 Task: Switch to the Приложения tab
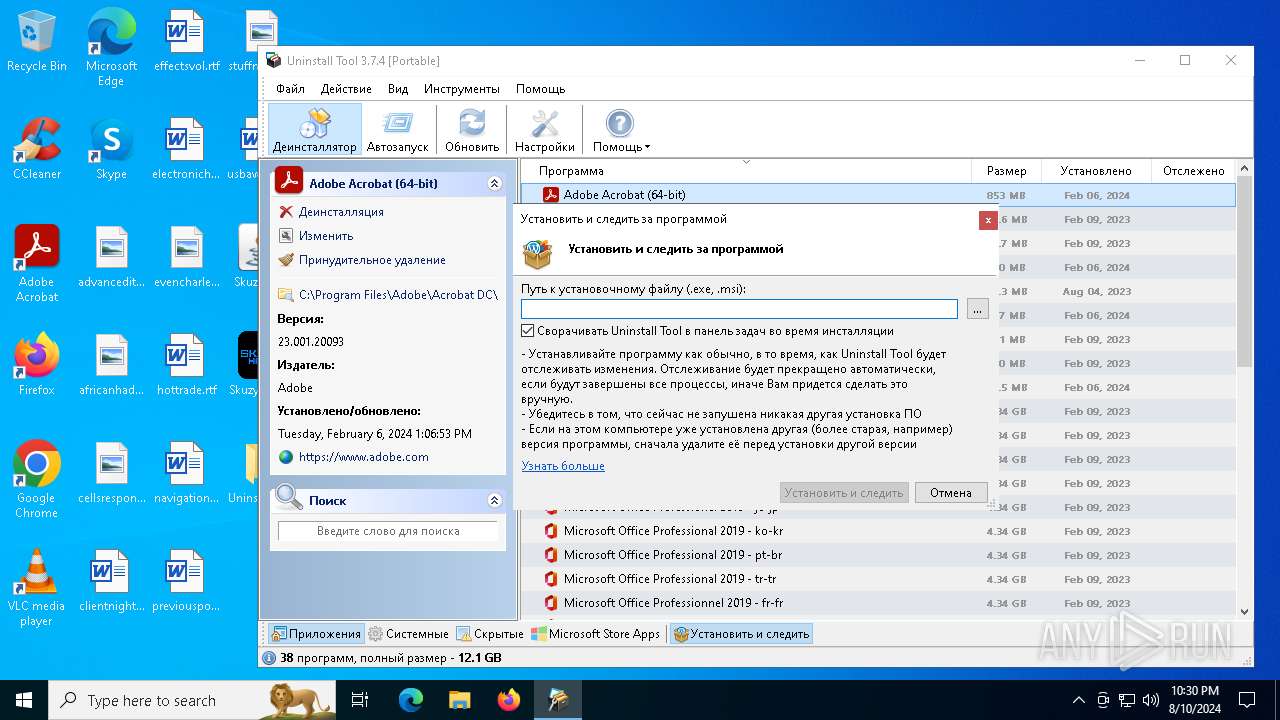(316, 634)
